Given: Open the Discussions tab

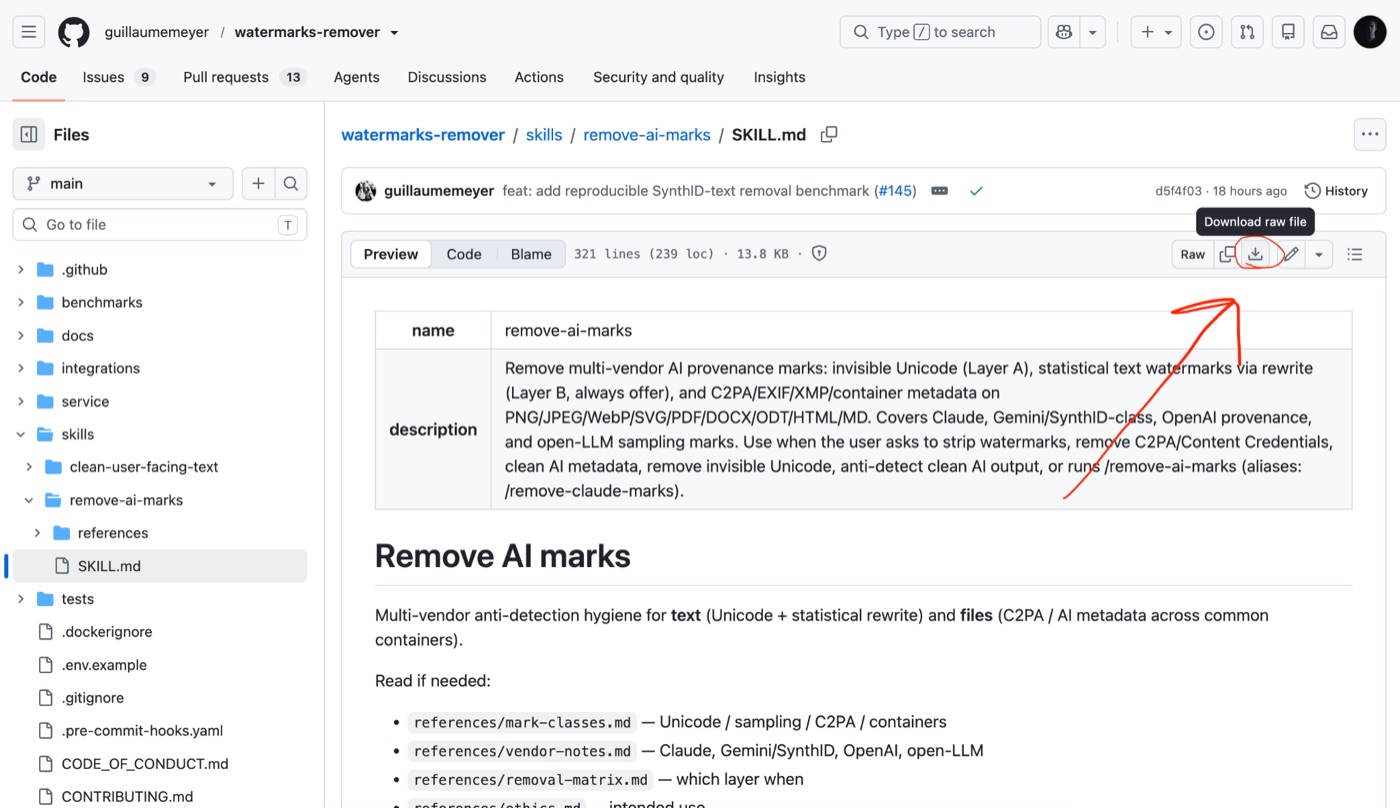Looking at the screenshot, I should pyautogui.click(x=447, y=77).
